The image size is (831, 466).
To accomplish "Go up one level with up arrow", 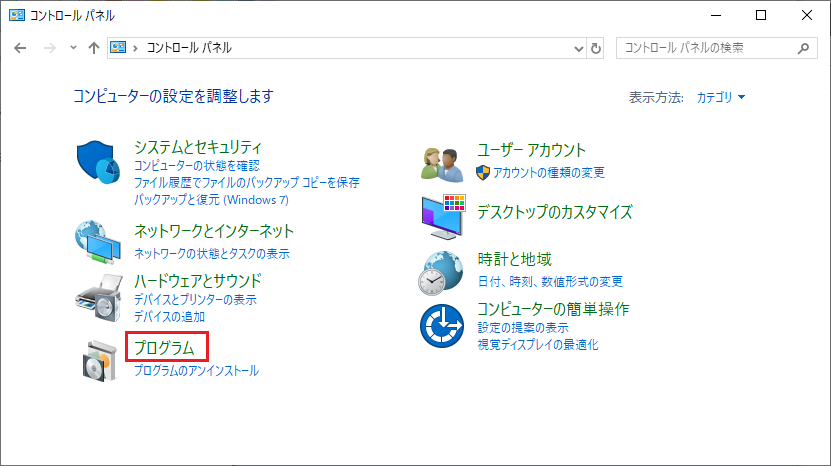I will [x=94, y=48].
